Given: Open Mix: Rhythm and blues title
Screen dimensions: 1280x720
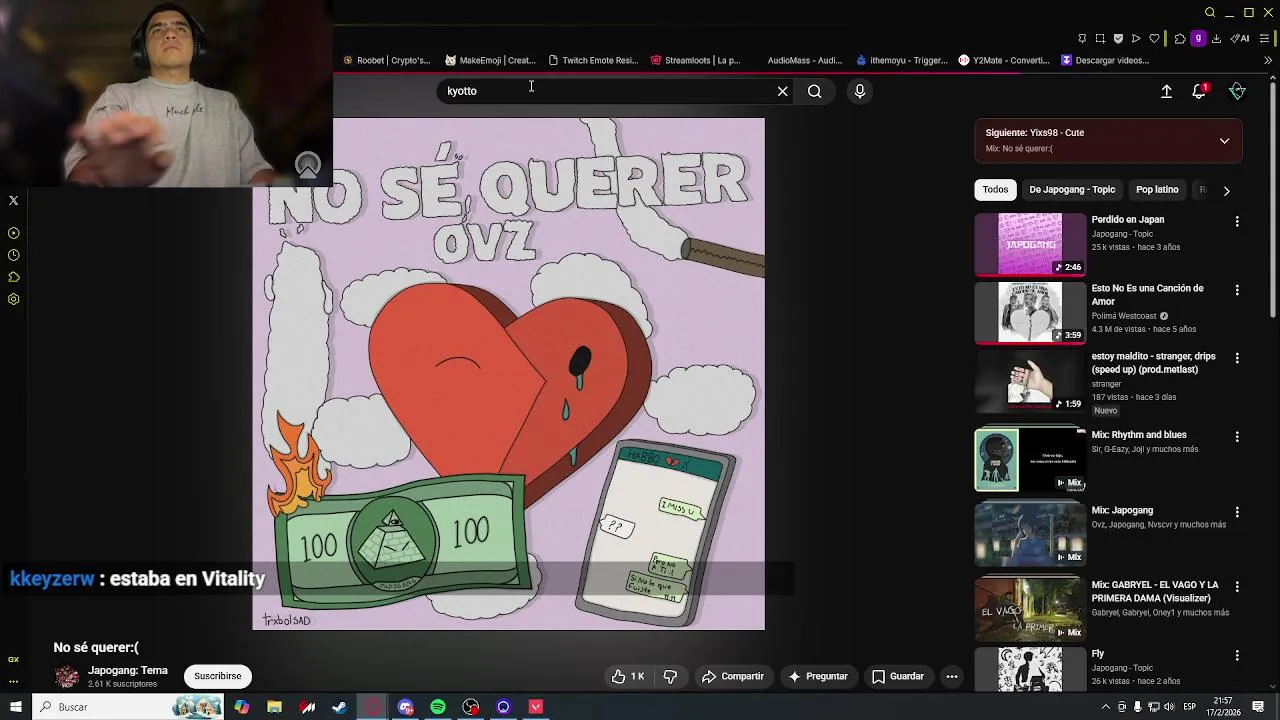Looking at the screenshot, I should pyautogui.click(x=1139, y=435).
